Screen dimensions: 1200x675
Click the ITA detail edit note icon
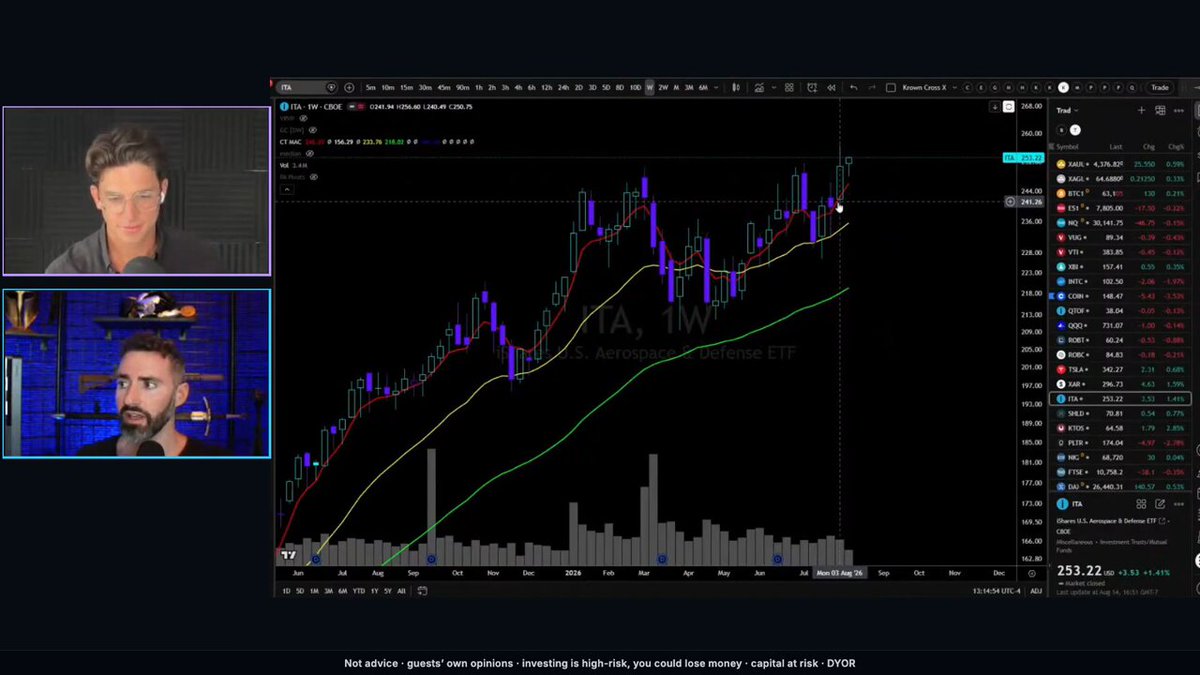point(1160,504)
